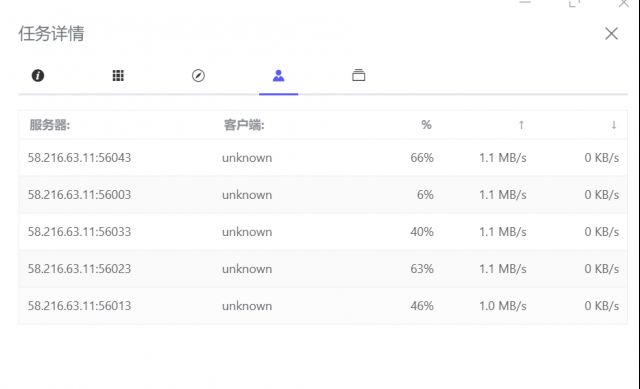Switch to the pieces grid tab
The width and height of the screenshot is (640, 389).
pos(118,76)
